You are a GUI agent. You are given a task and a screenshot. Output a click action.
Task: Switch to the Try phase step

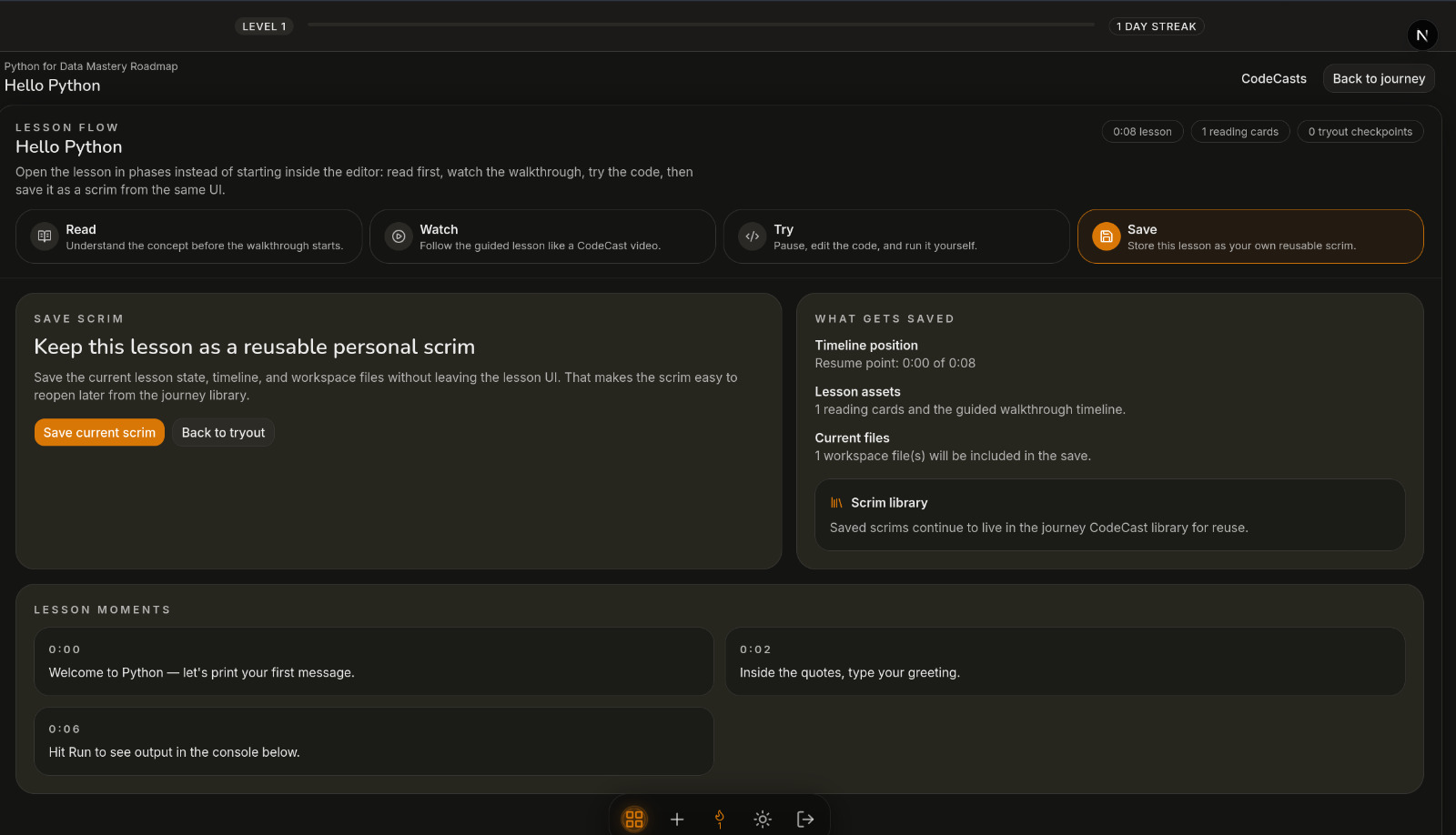coord(896,236)
